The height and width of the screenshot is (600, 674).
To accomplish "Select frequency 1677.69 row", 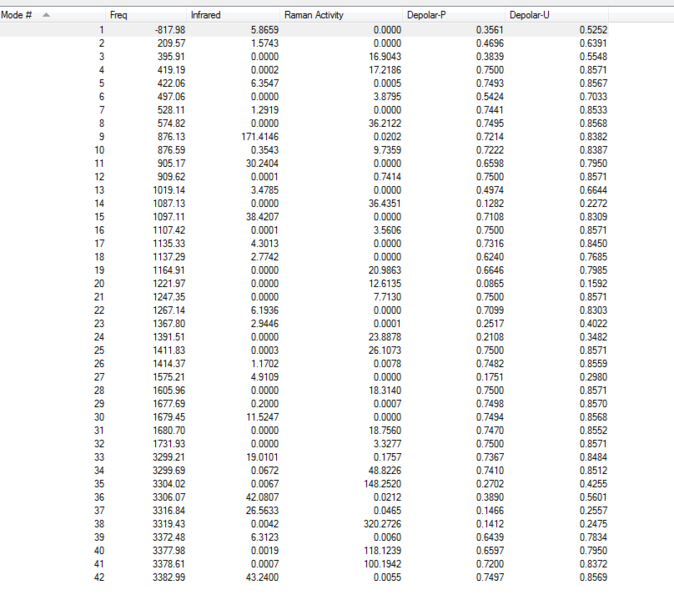I will (304, 404).
